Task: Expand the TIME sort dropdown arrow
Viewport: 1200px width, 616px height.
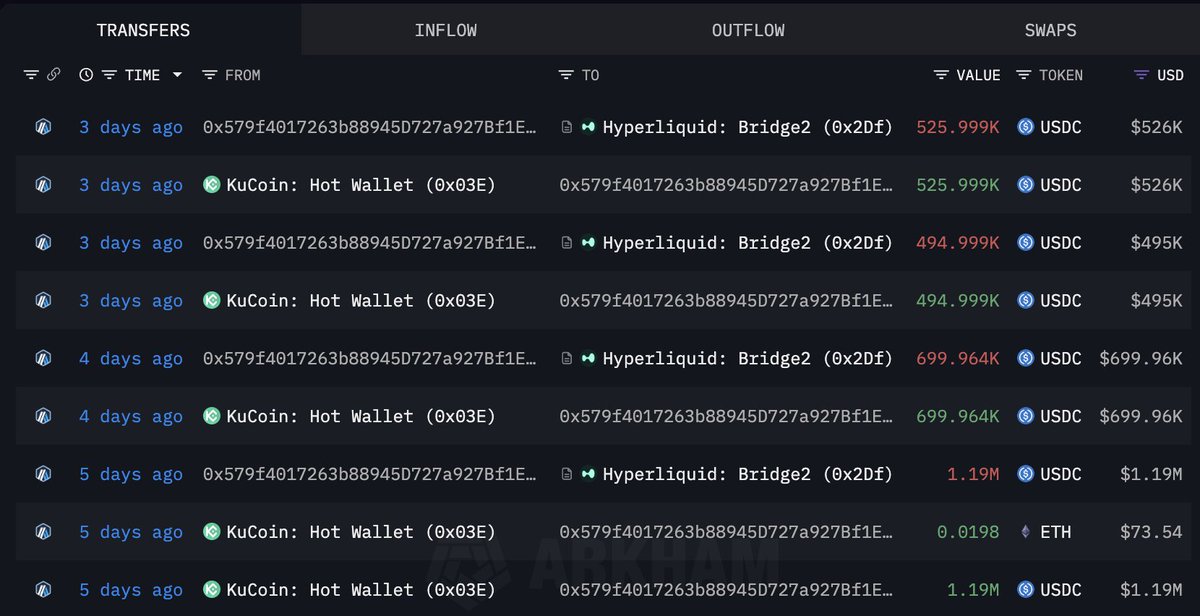Action: point(177,75)
